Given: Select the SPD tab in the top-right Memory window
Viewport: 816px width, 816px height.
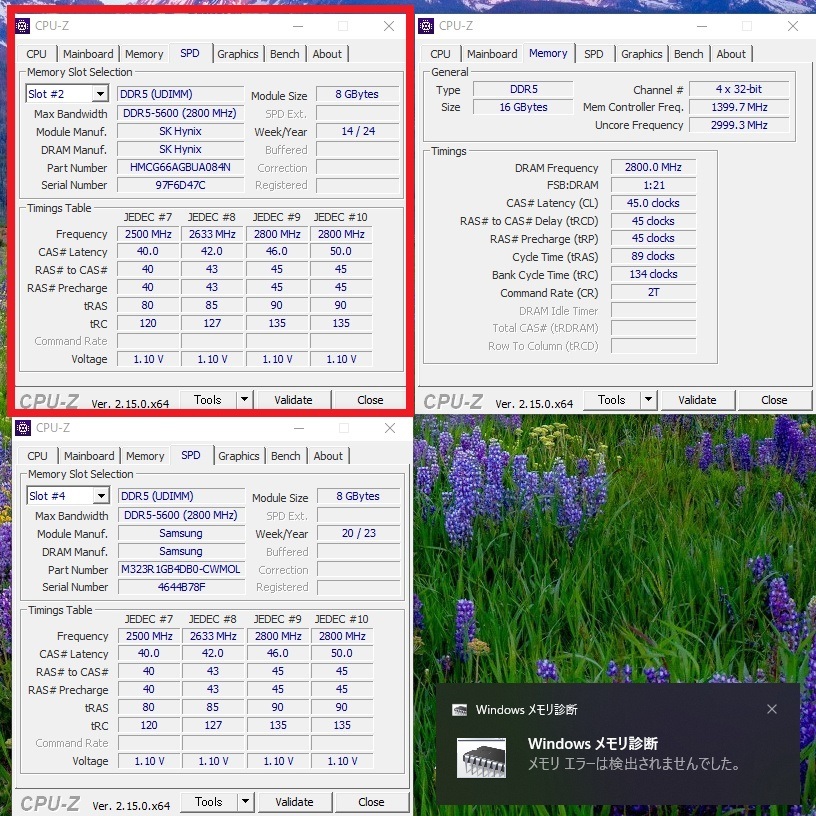Looking at the screenshot, I should (x=593, y=54).
